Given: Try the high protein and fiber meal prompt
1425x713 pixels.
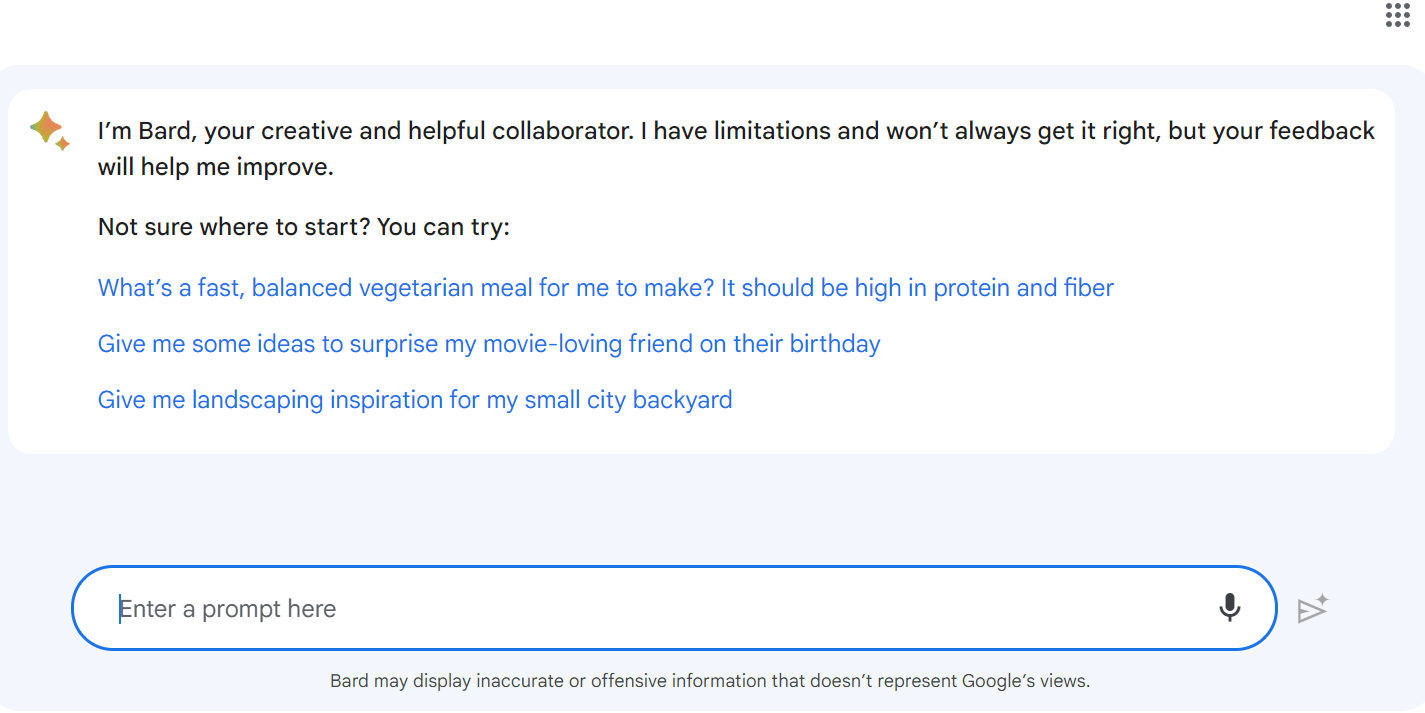Looking at the screenshot, I should pos(605,288).
